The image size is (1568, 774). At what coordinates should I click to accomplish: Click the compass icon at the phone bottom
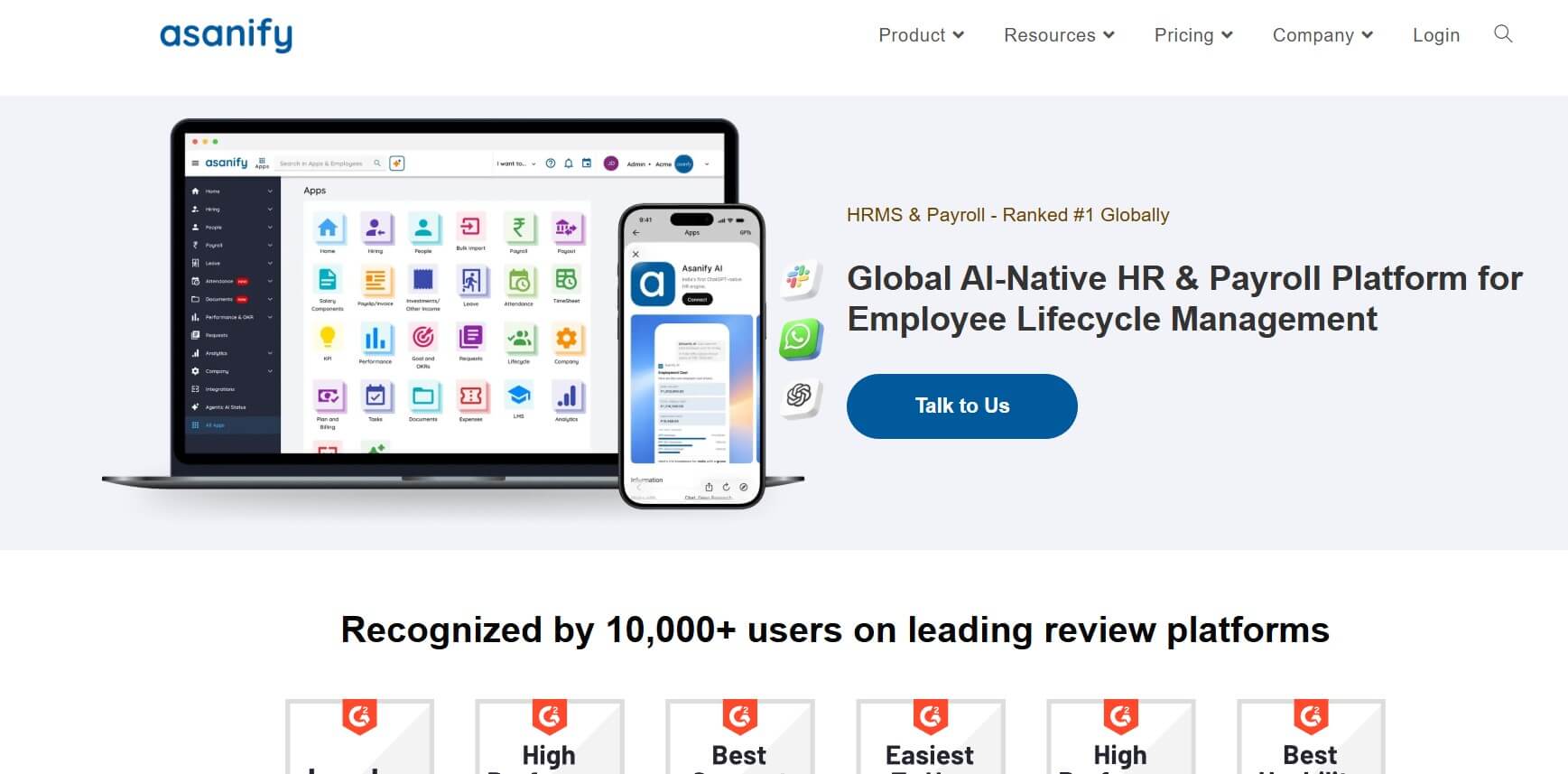pyautogui.click(x=744, y=487)
